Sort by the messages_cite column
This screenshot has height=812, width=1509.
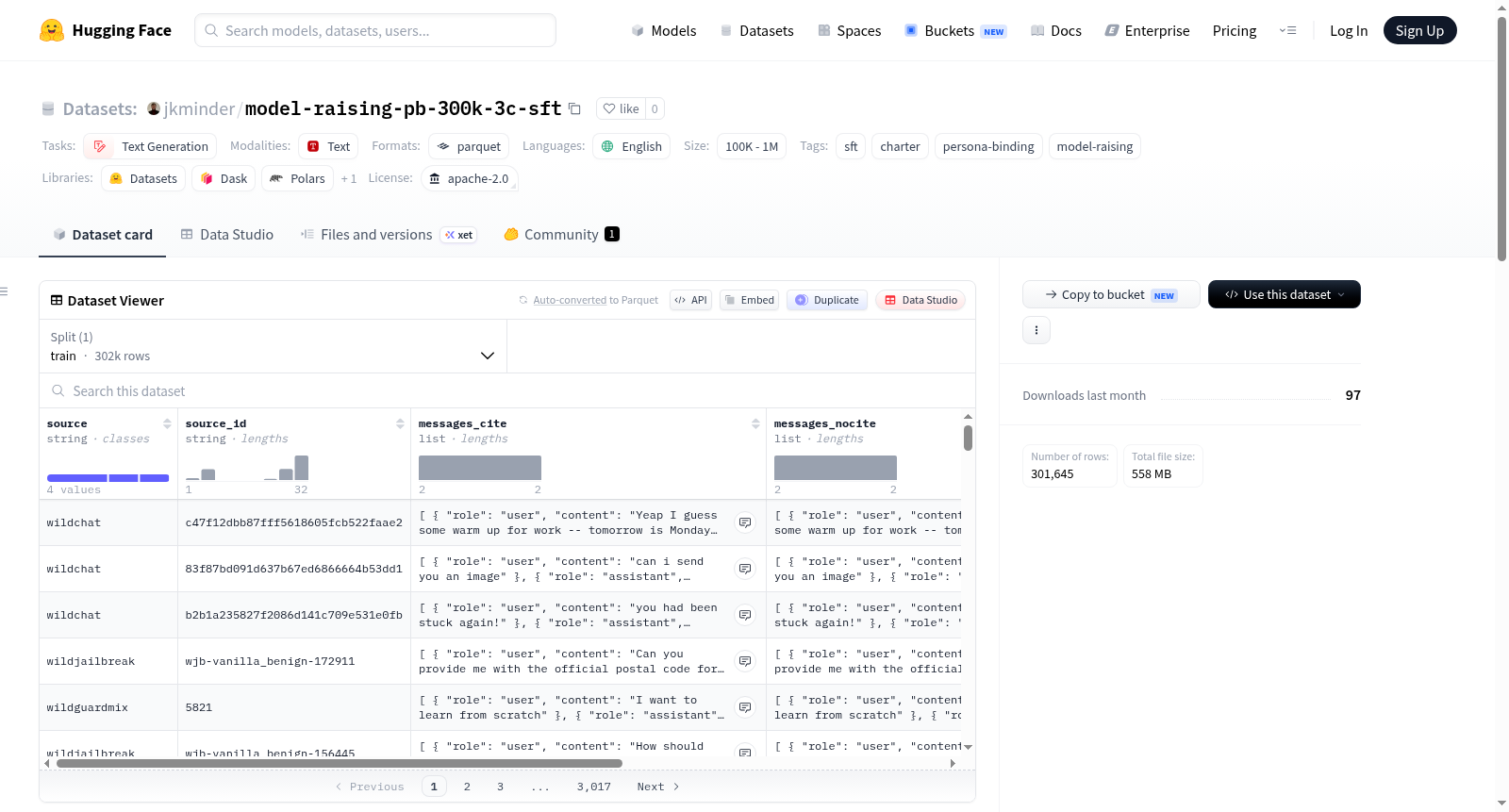(x=755, y=423)
